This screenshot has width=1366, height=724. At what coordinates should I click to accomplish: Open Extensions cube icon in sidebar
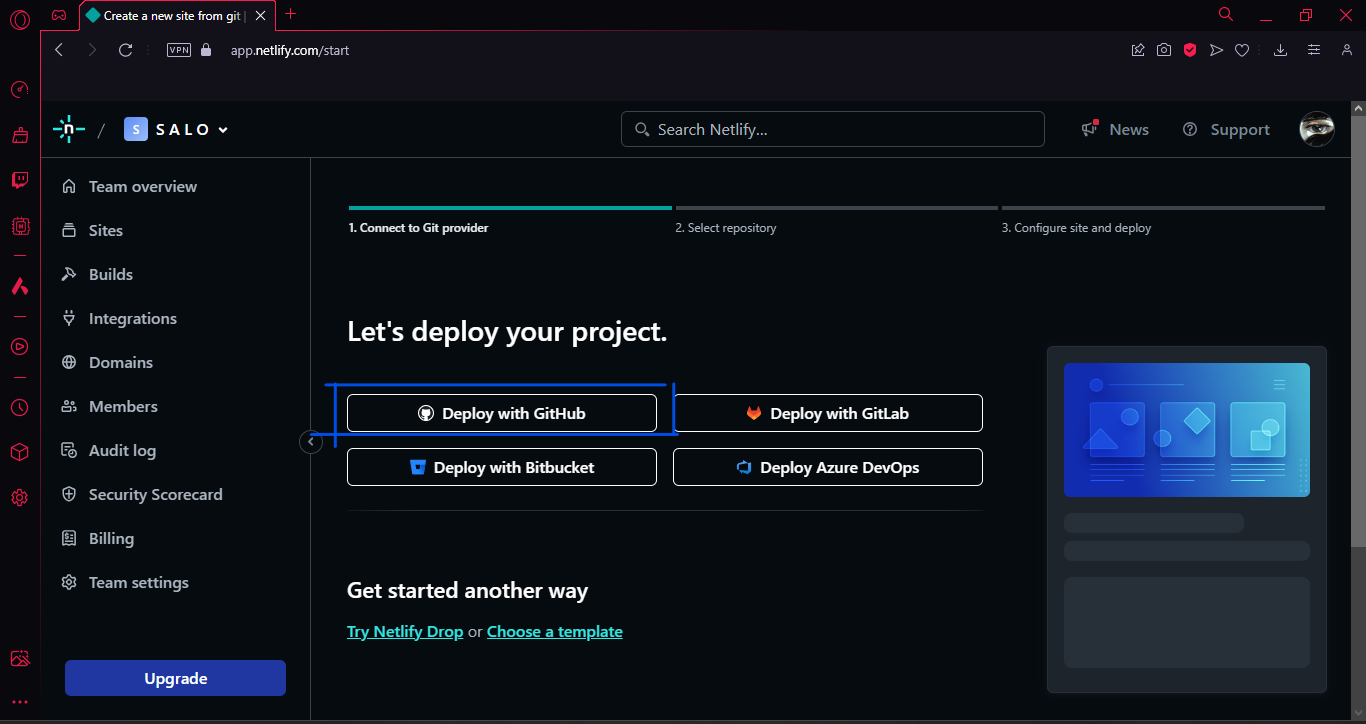point(19,452)
